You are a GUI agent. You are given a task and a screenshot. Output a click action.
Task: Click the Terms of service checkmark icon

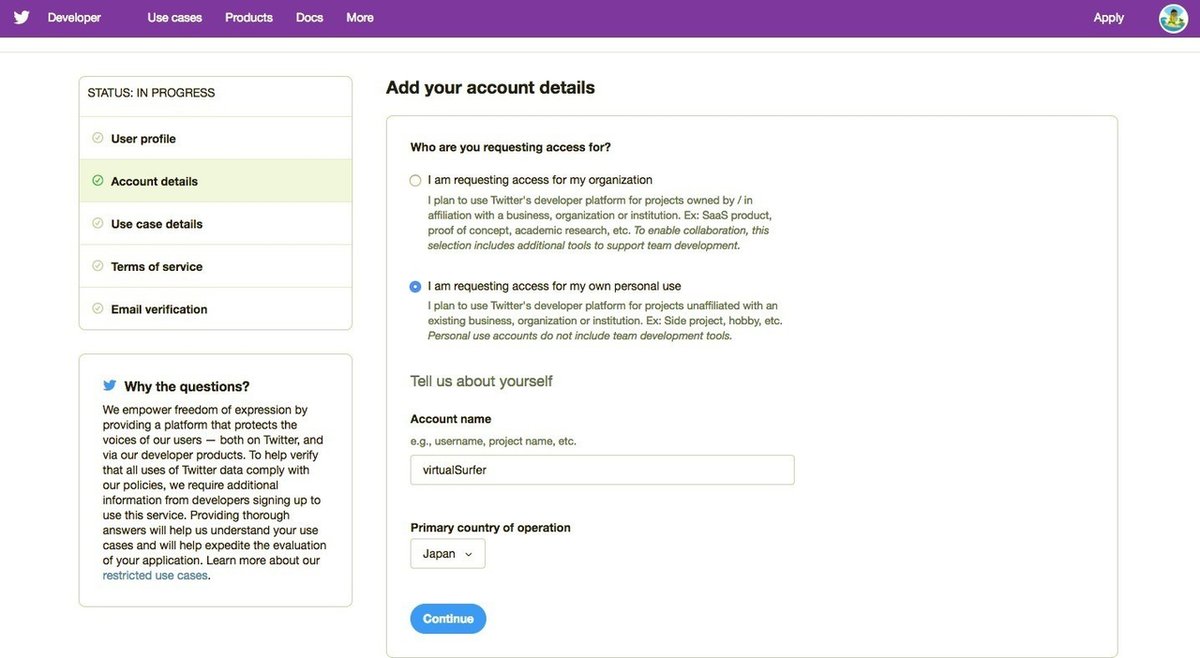coord(97,266)
